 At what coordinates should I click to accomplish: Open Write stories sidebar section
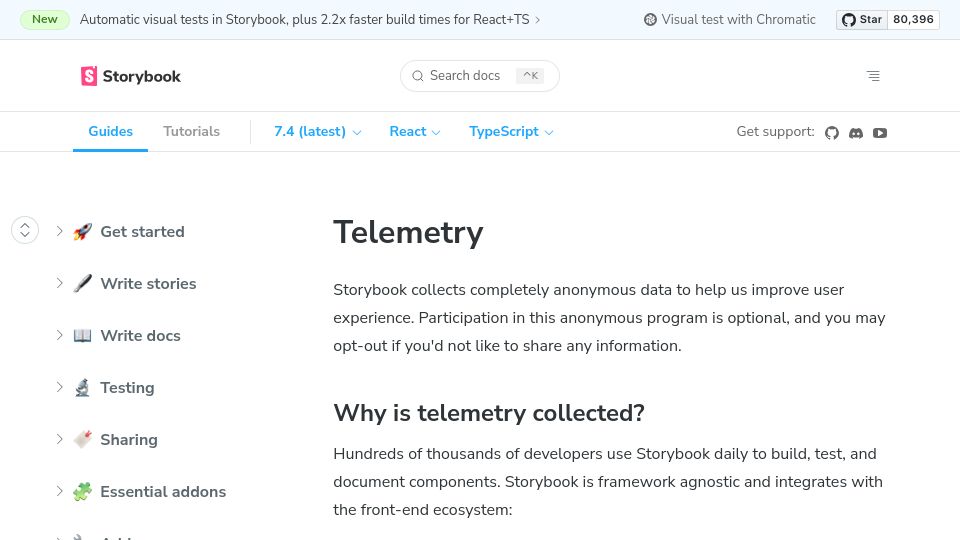pyautogui.click(x=148, y=283)
